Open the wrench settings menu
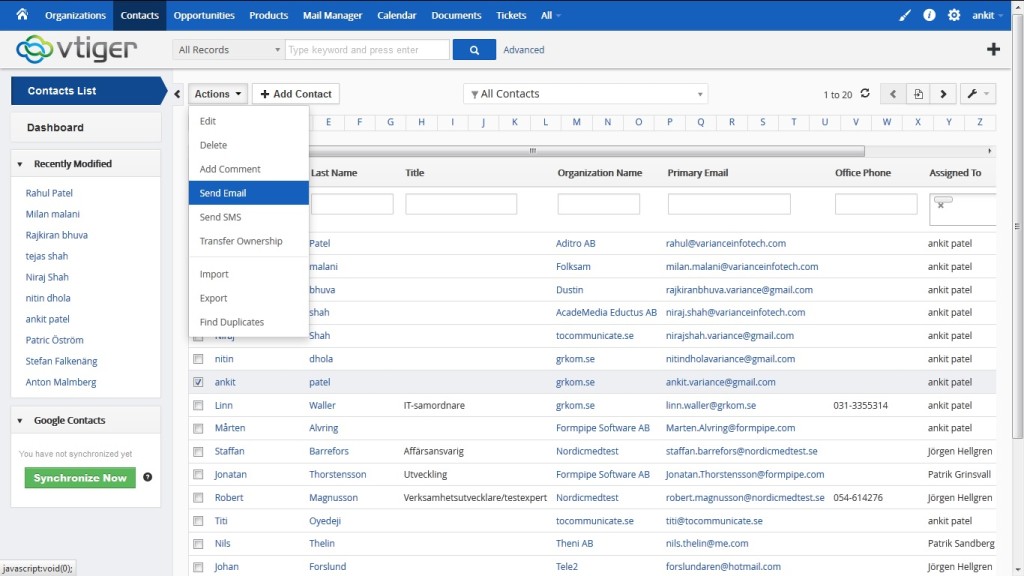The width and height of the screenshot is (1024, 576). point(978,94)
